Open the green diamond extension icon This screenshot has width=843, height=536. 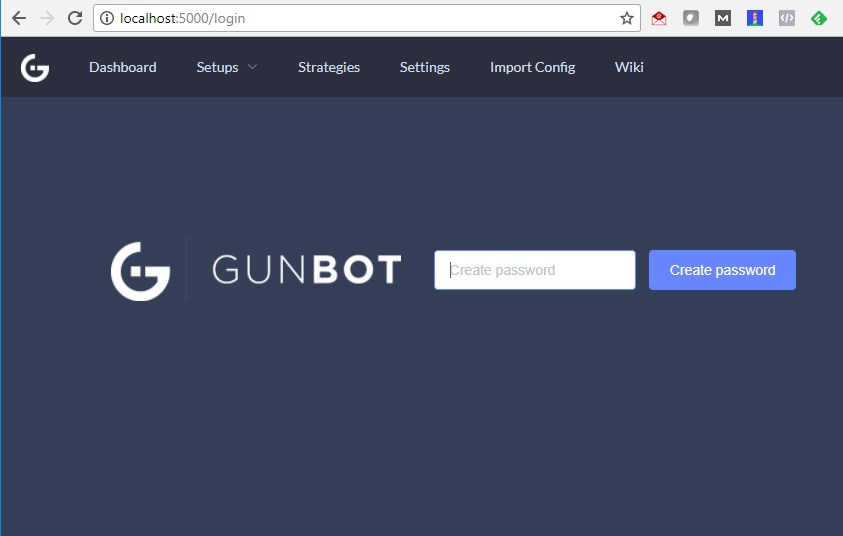(x=819, y=18)
